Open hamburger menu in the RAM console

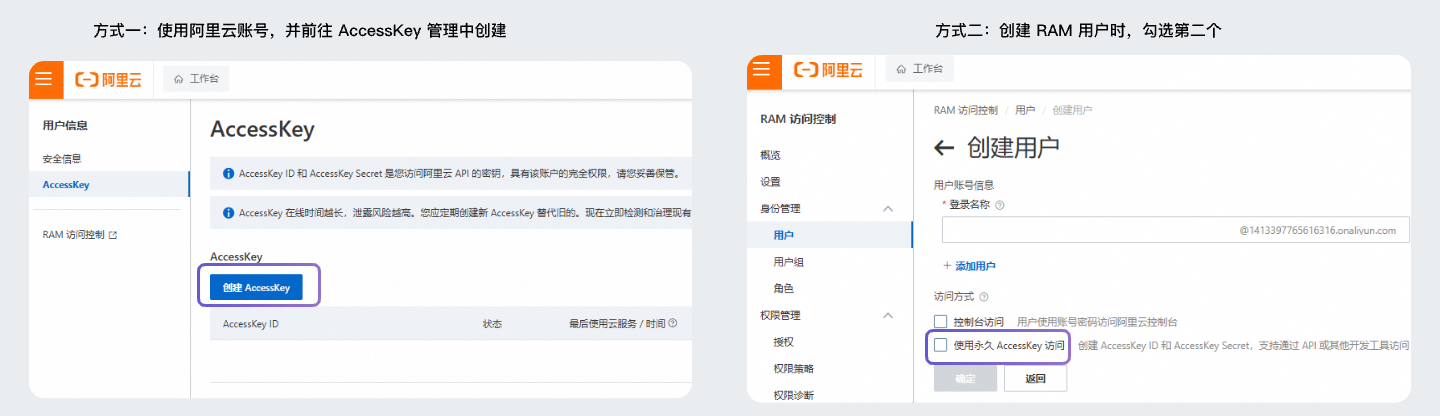[x=761, y=69]
